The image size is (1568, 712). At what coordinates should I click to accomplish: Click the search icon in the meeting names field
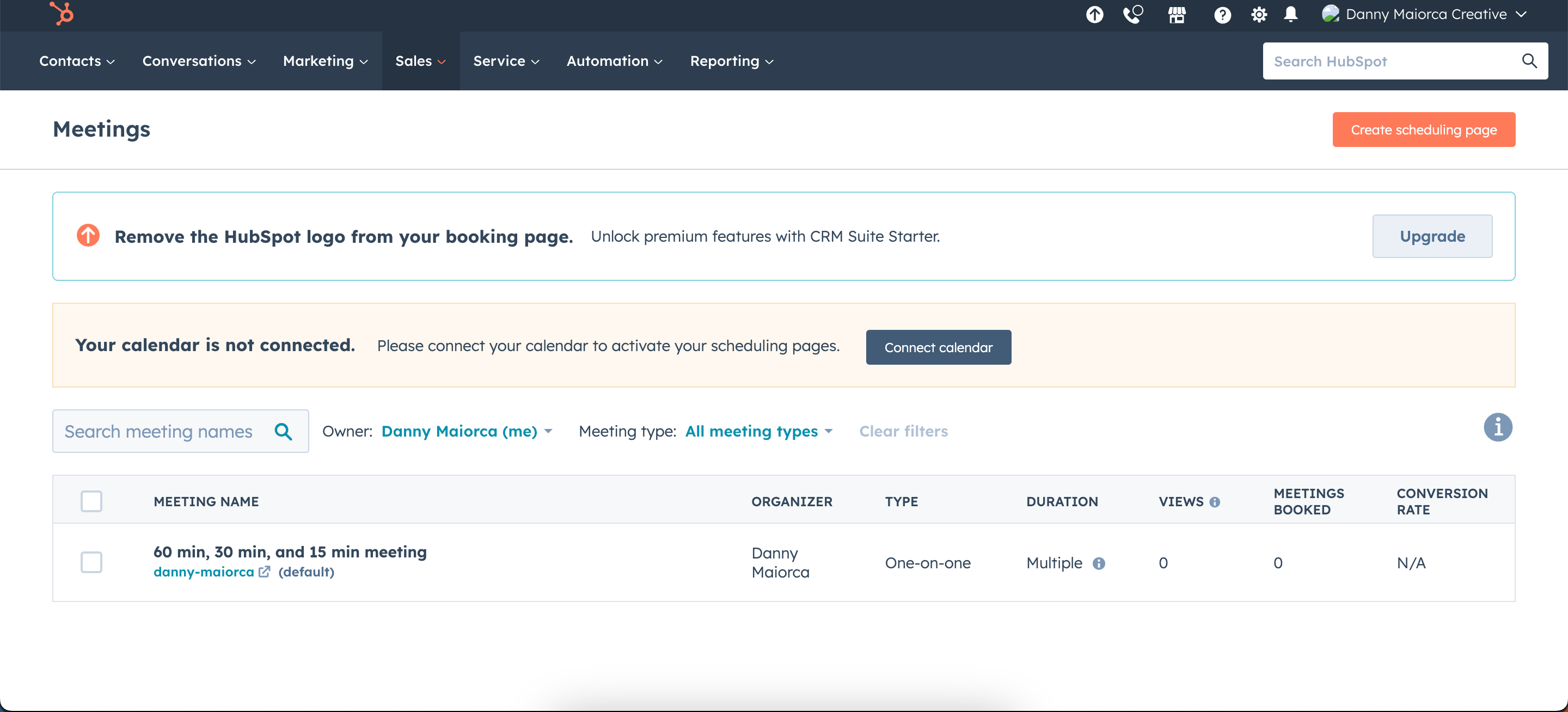tap(284, 431)
